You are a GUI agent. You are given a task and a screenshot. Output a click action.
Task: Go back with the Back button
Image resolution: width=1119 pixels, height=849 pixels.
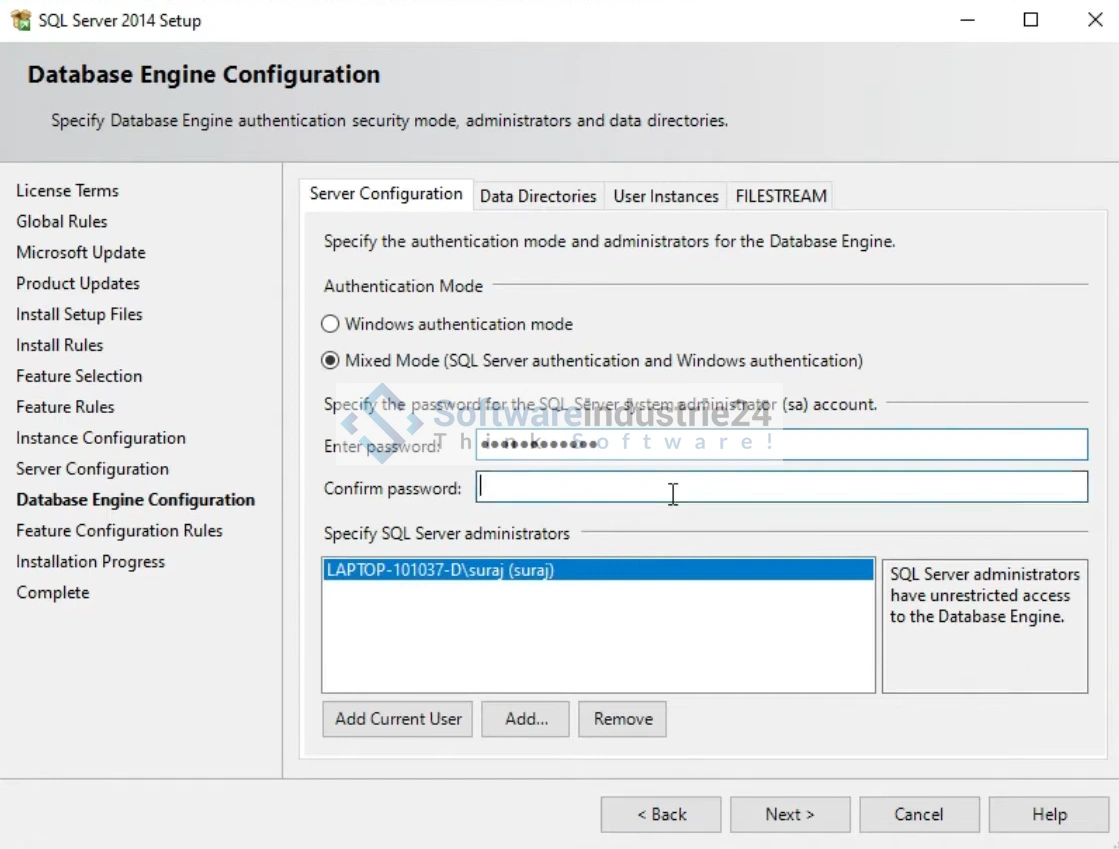[661, 814]
